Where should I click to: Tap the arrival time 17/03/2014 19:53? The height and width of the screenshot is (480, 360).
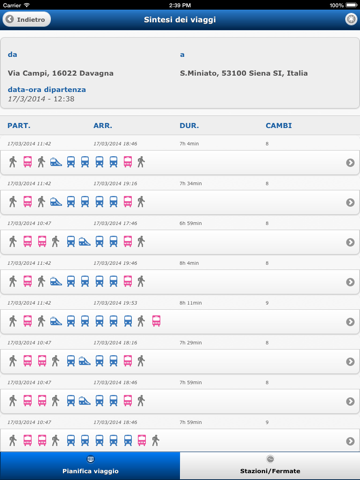coord(115,303)
